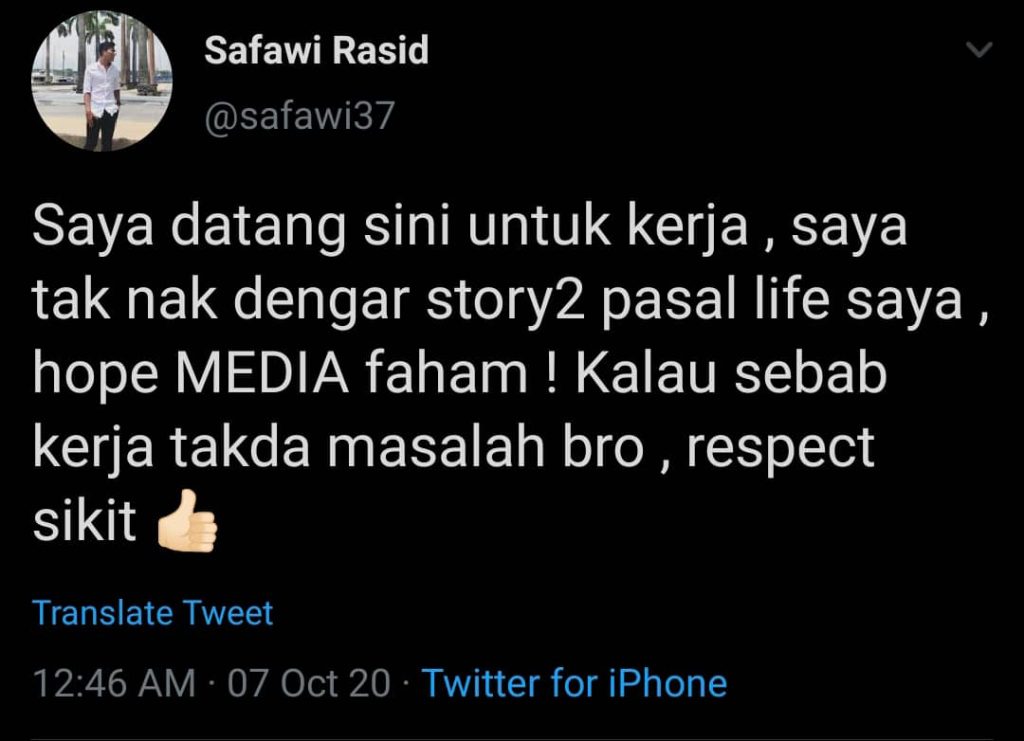Click the Translate Tweet link

tap(153, 613)
